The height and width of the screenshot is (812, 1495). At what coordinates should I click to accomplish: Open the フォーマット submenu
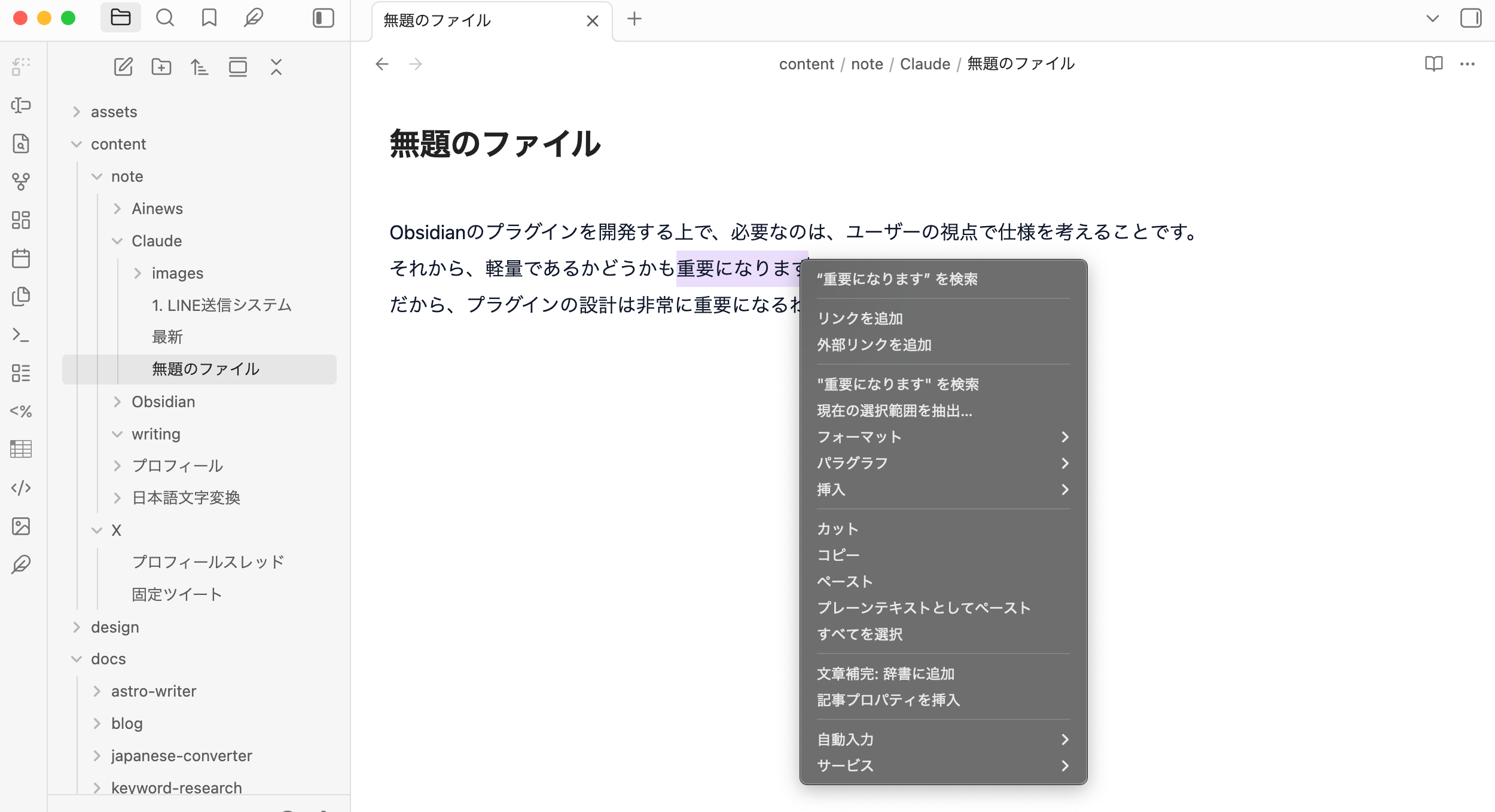tap(943, 437)
